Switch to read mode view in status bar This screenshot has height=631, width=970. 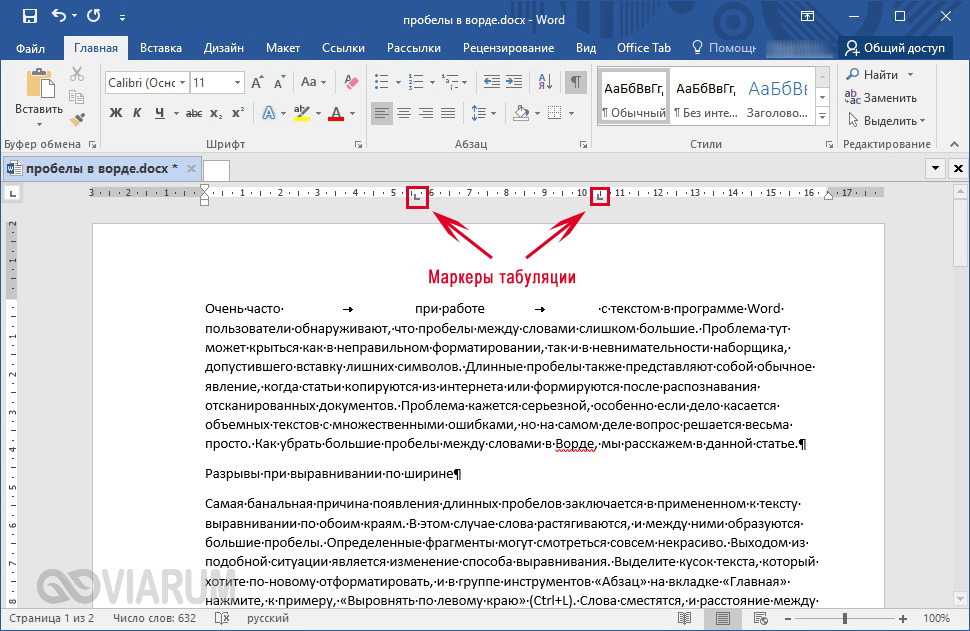pos(684,618)
